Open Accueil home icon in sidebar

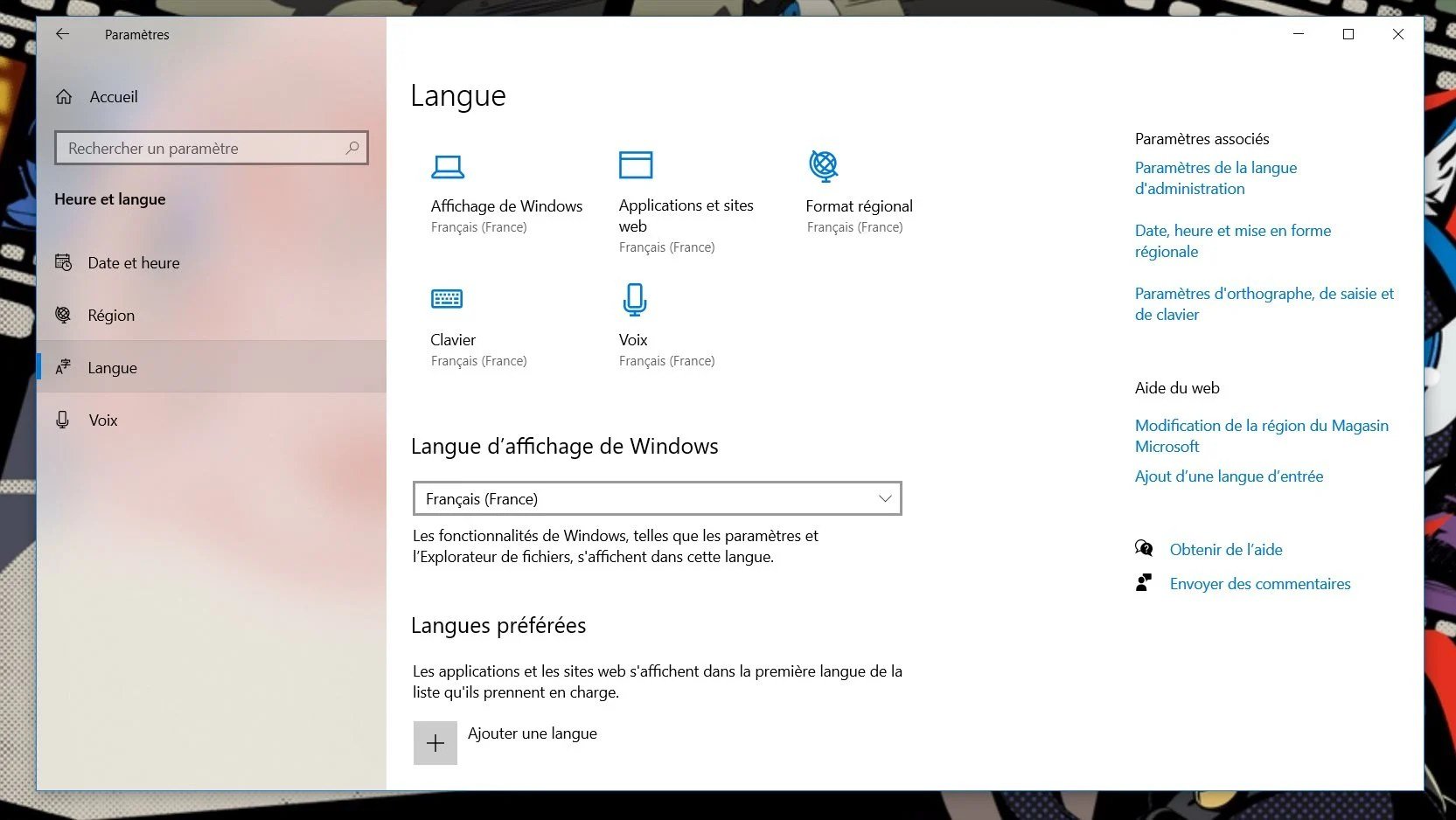click(x=64, y=97)
